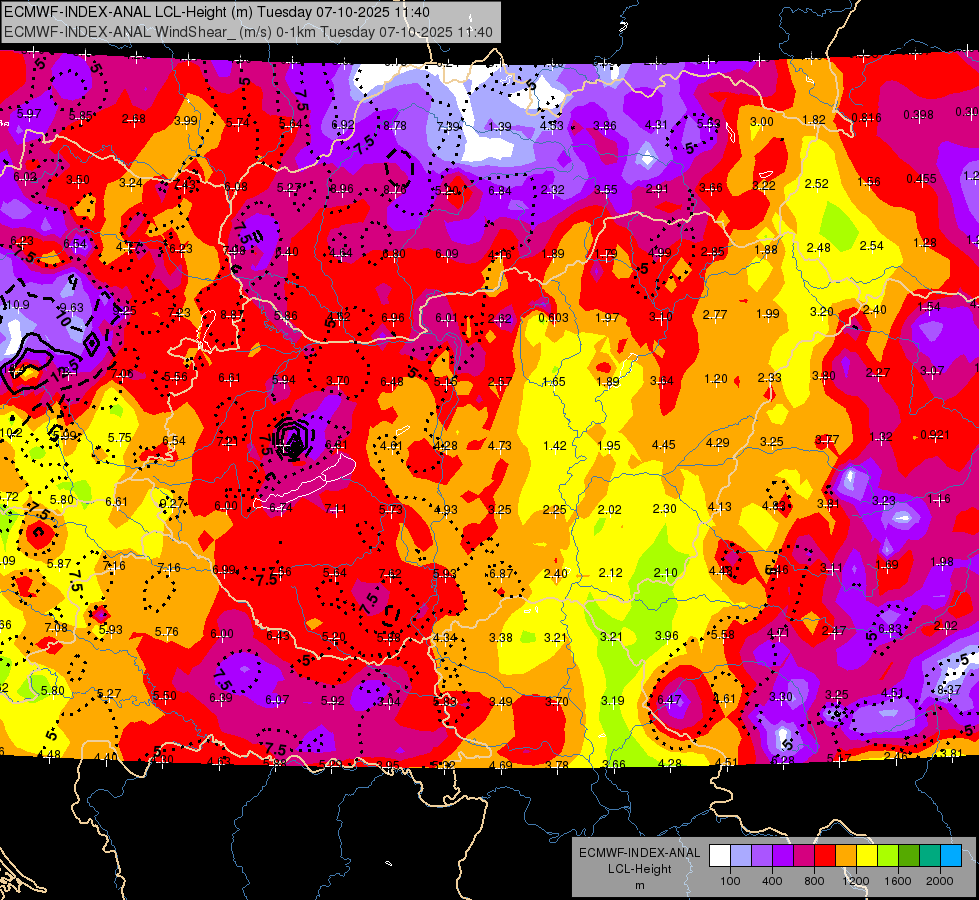
Task: Click the WindShear 0-1km title line
Action: tap(248, 32)
